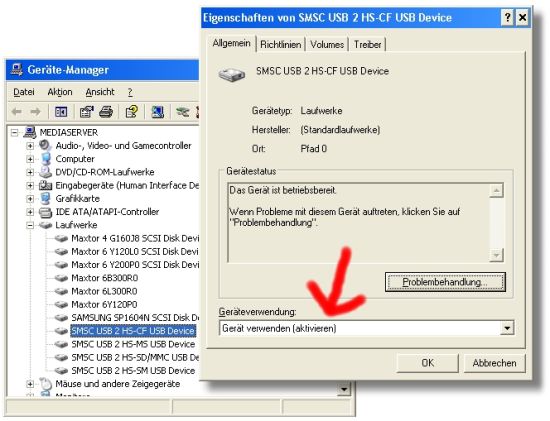Expand the Computer node
This screenshot has width=550, height=421.
pos(30,159)
